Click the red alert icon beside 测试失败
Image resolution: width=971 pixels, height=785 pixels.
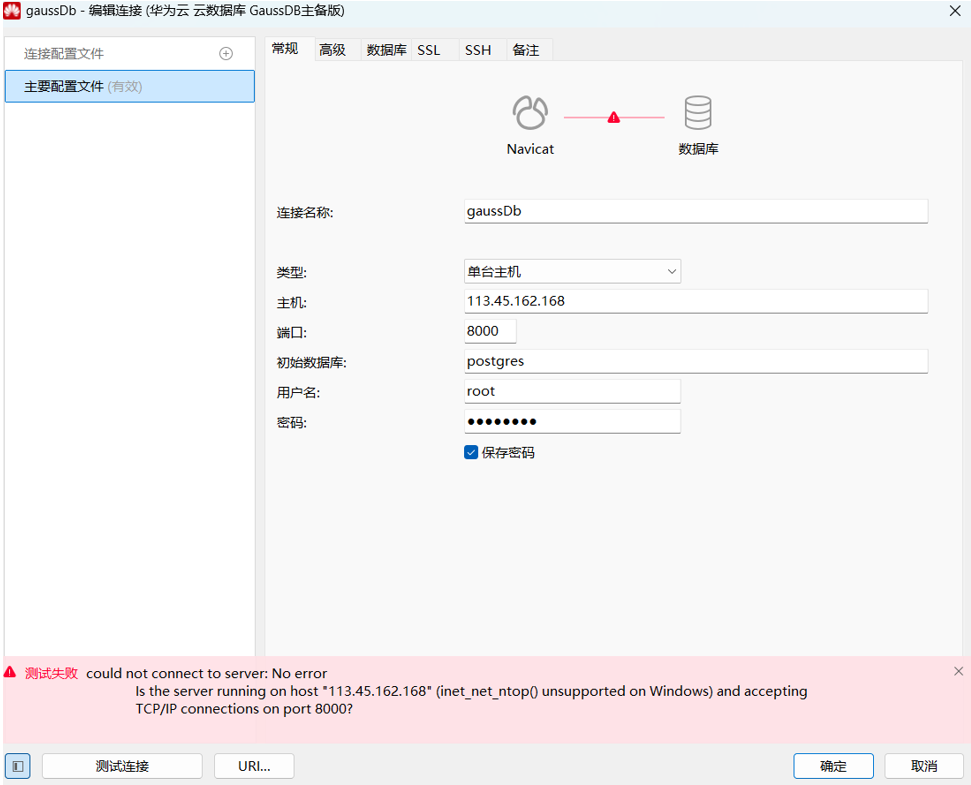11,672
